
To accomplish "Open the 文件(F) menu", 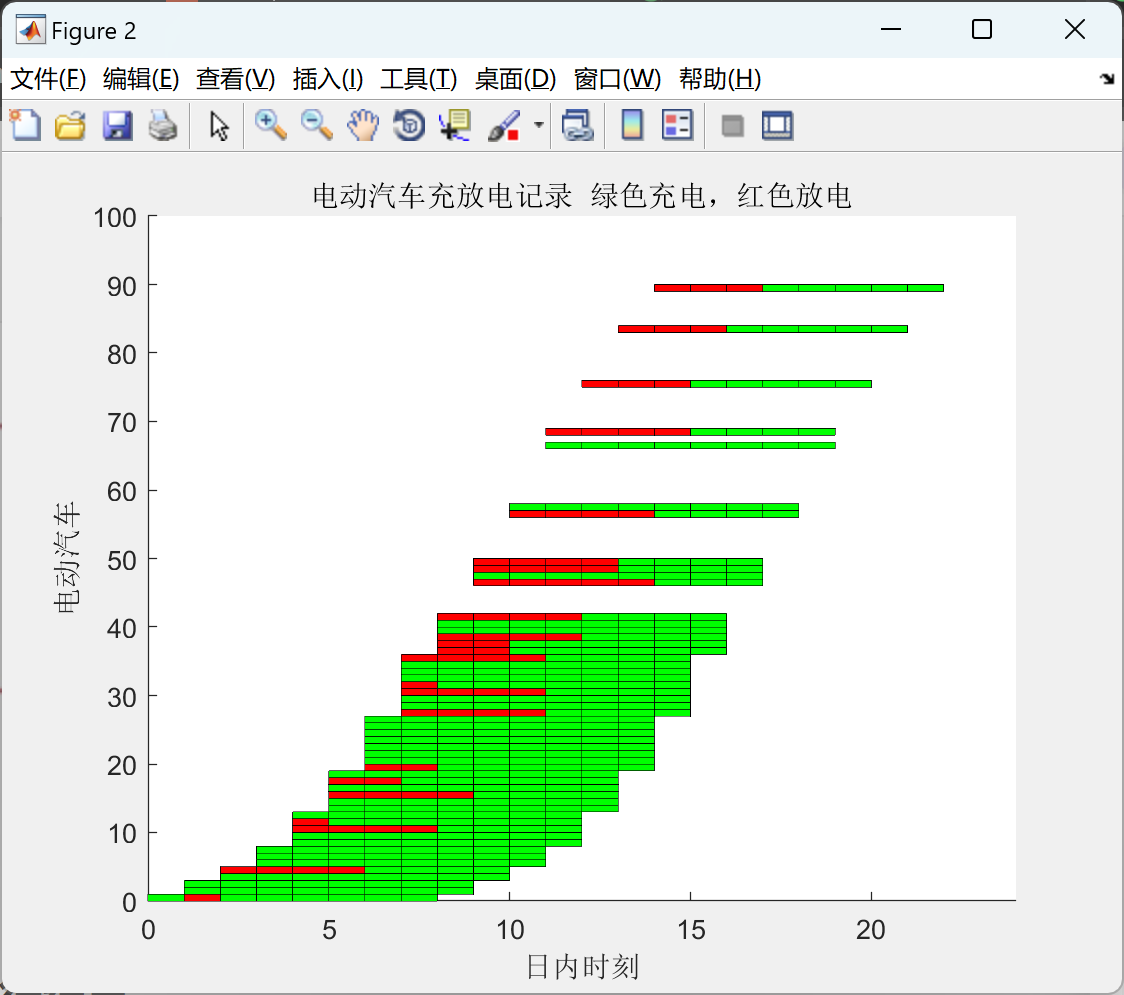I will [48, 79].
